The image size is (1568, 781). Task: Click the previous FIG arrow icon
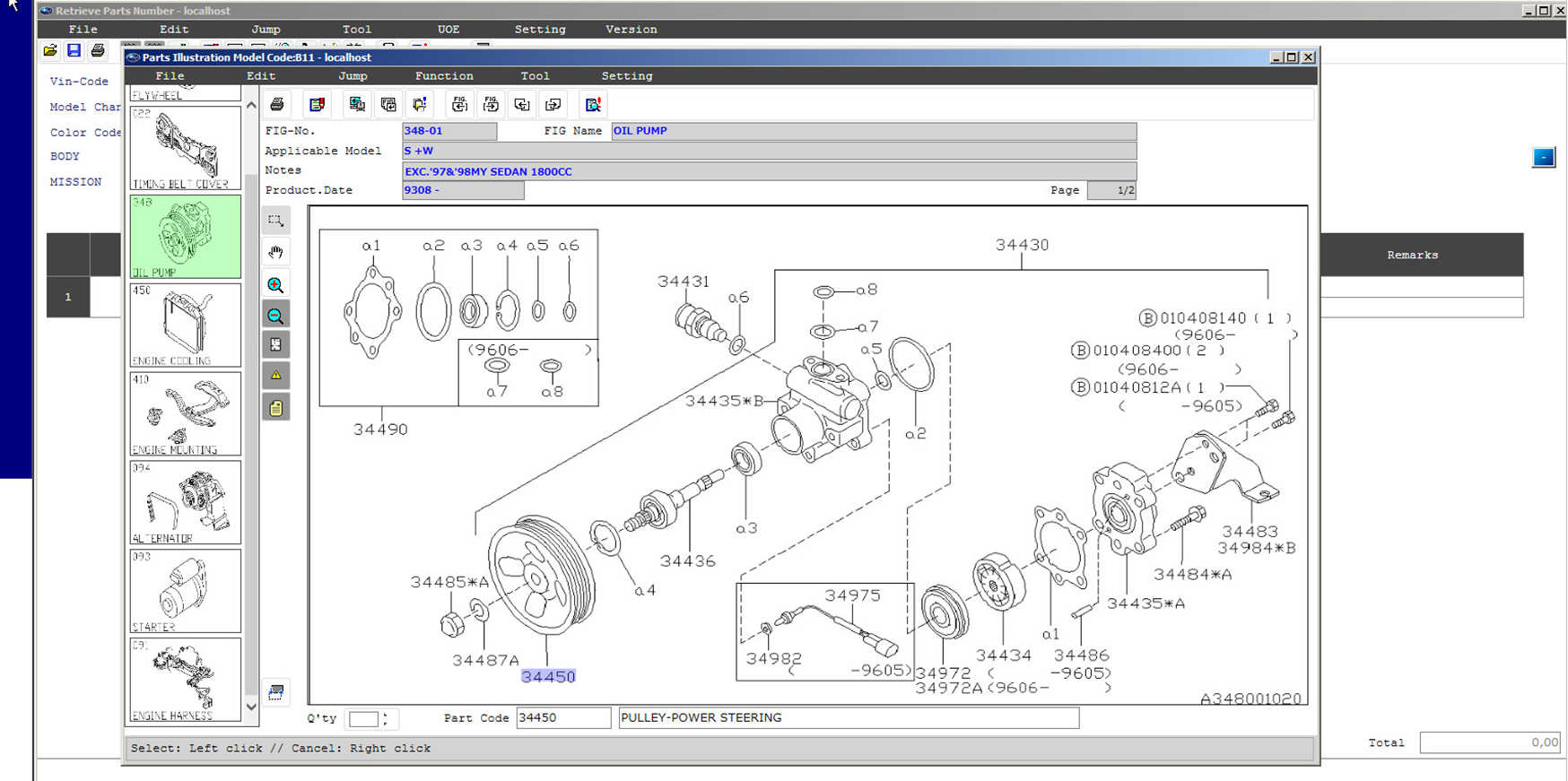459,105
